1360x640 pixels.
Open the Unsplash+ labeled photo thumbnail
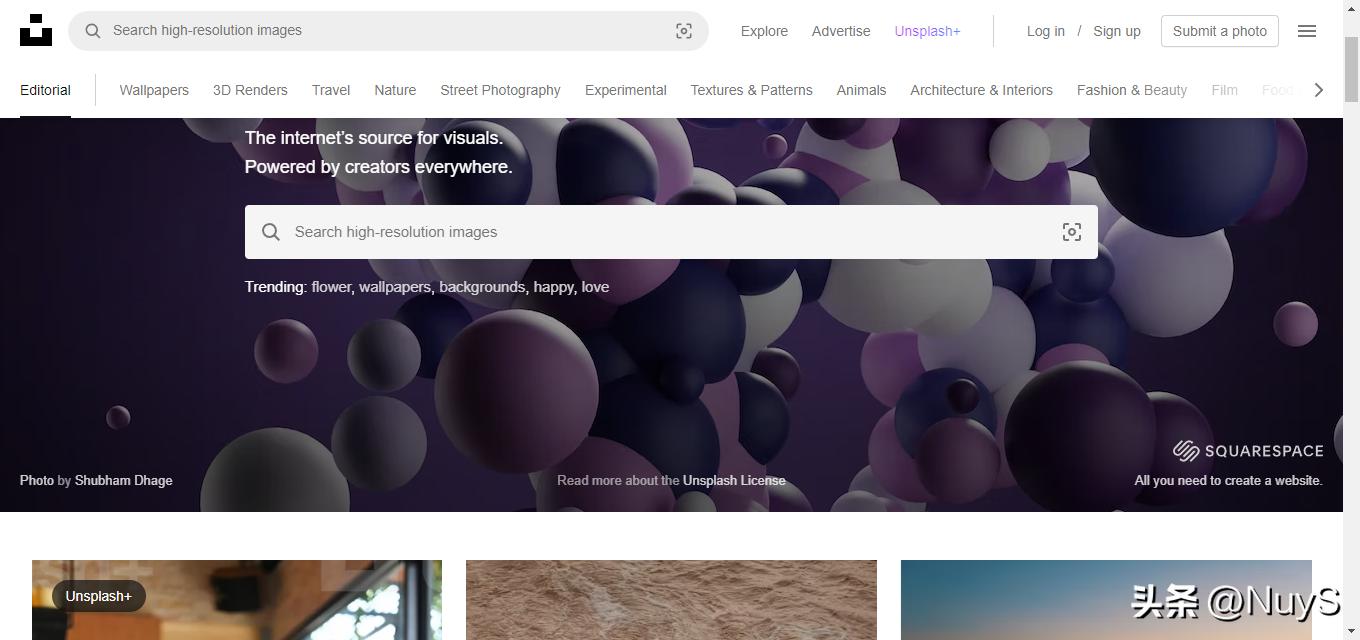pos(237,600)
